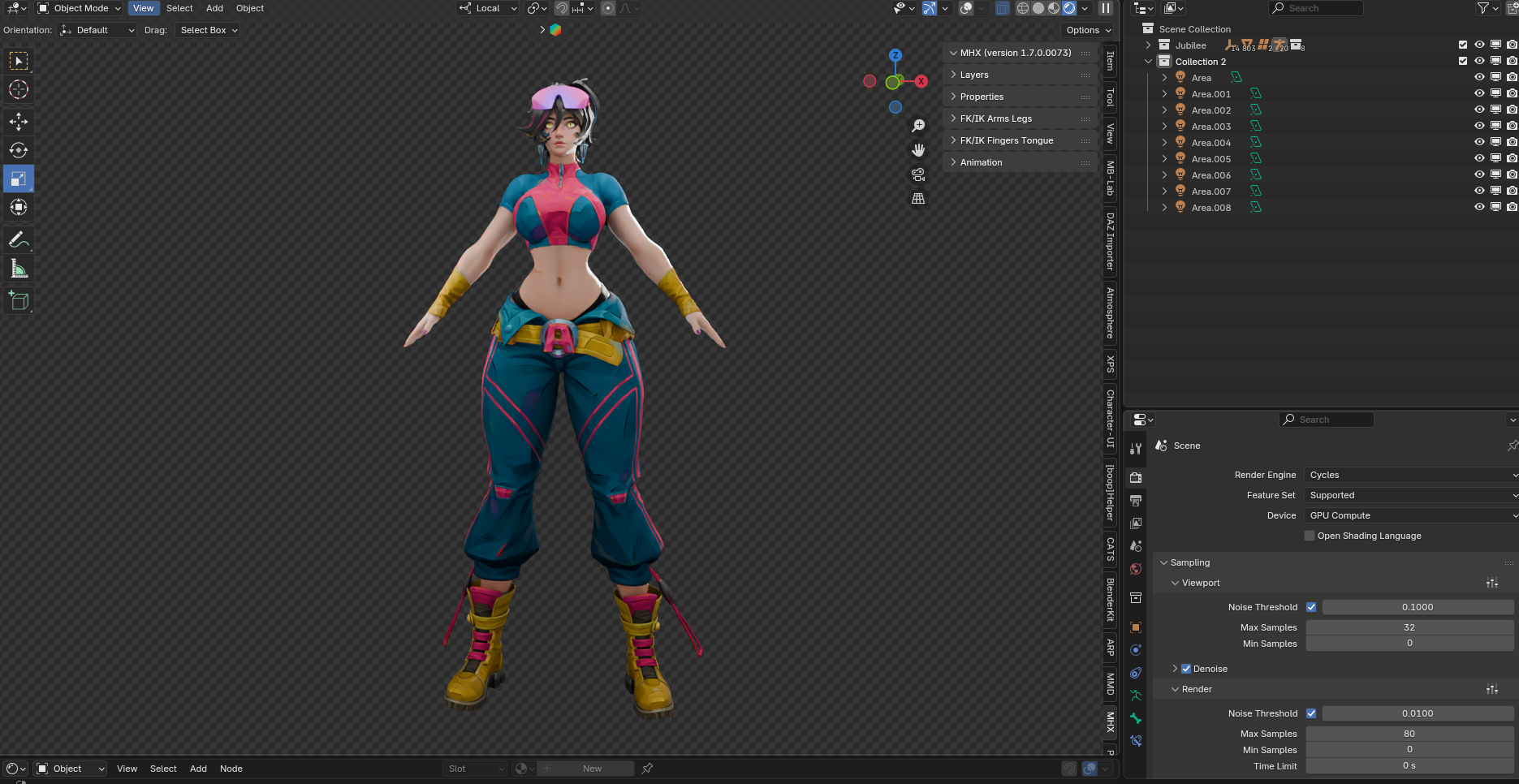Screen dimensions: 1519x784
Task: Exclude Jubilee collection from view layer
Action: 1463,45
